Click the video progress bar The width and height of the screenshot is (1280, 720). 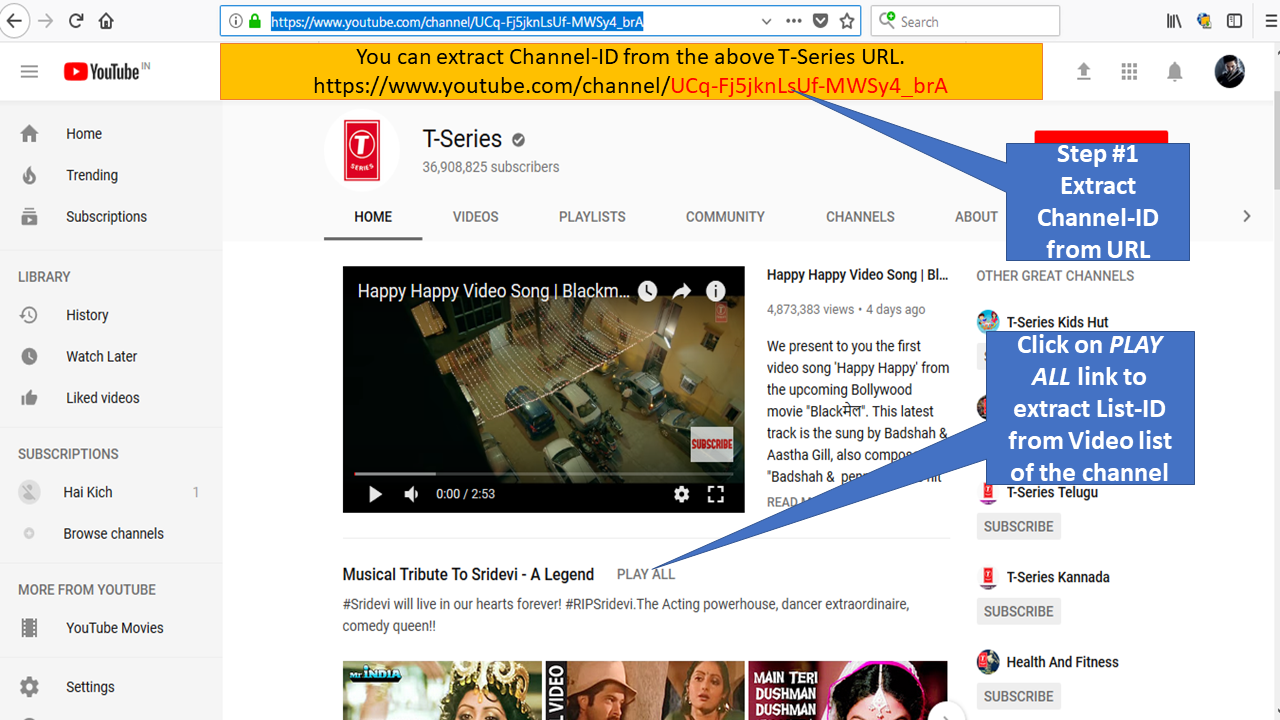[543, 473]
